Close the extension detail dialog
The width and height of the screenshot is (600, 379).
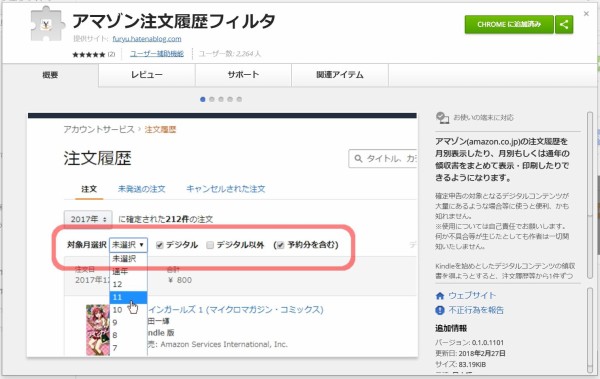pos(586,14)
